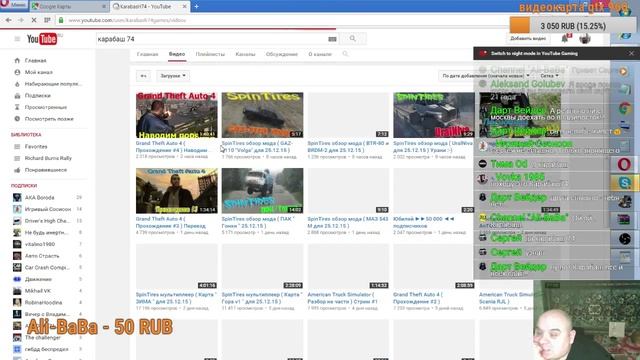Click the browser back arrow
This screenshot has width=640, height=360.
pos(9,20)
